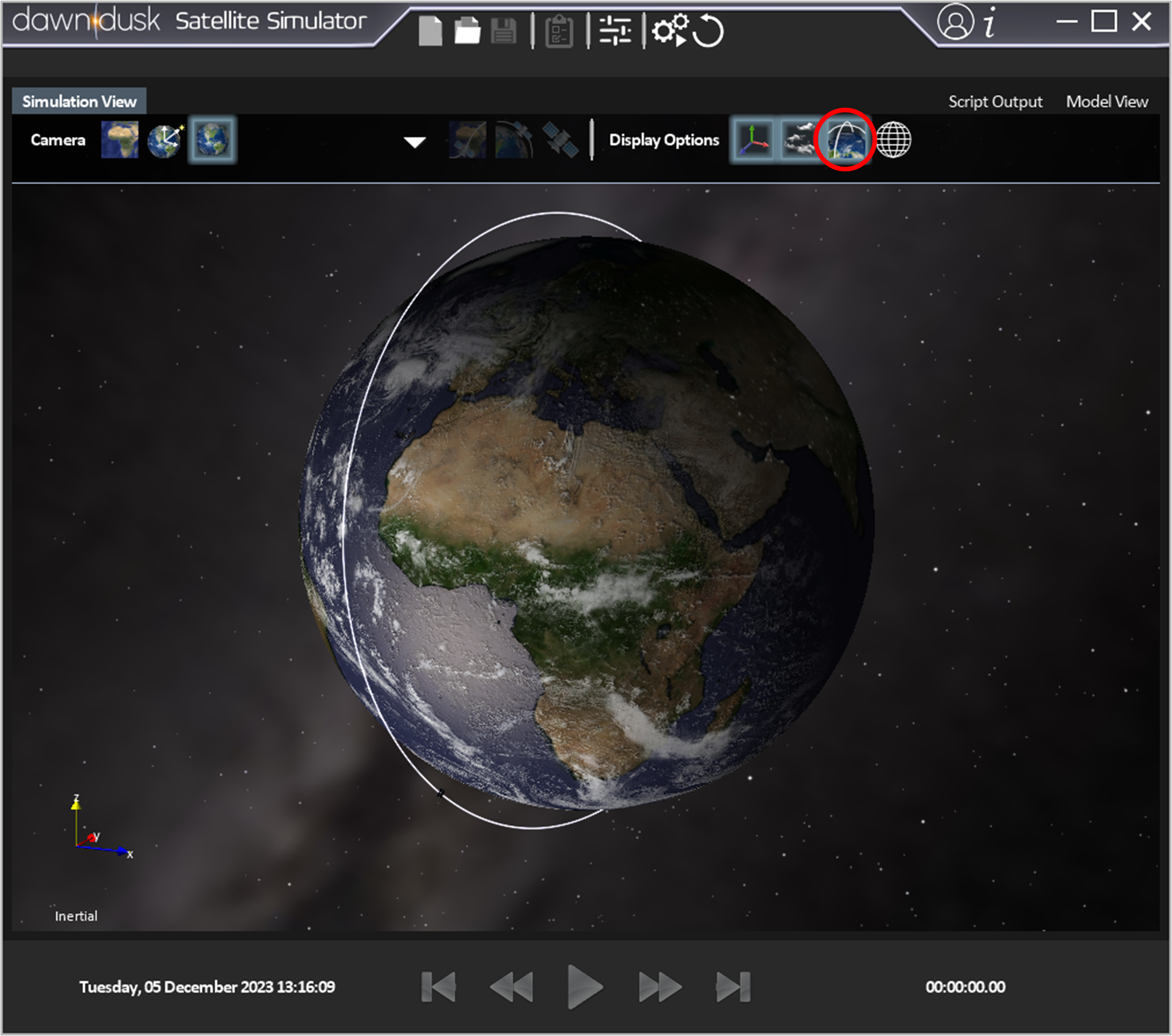Click the satellite-over-ground camera icon
The height and width of the screenshot is (1036, 1172).
tap(468, 140)
